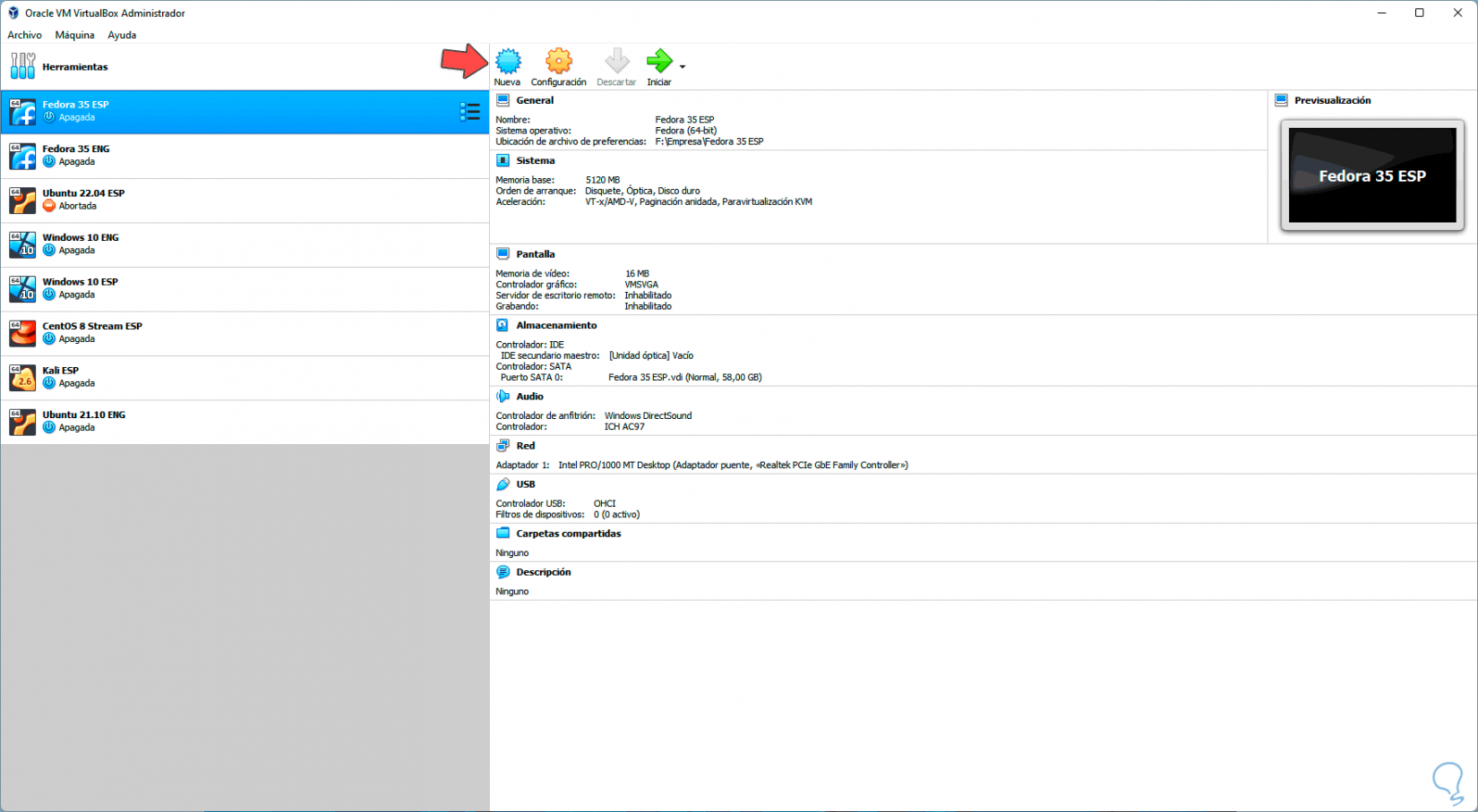The height and width of the screenshot is (812, 1478).
Task: Click the Fedora 35 ESP.vdi disk entry
Action: 685,378
